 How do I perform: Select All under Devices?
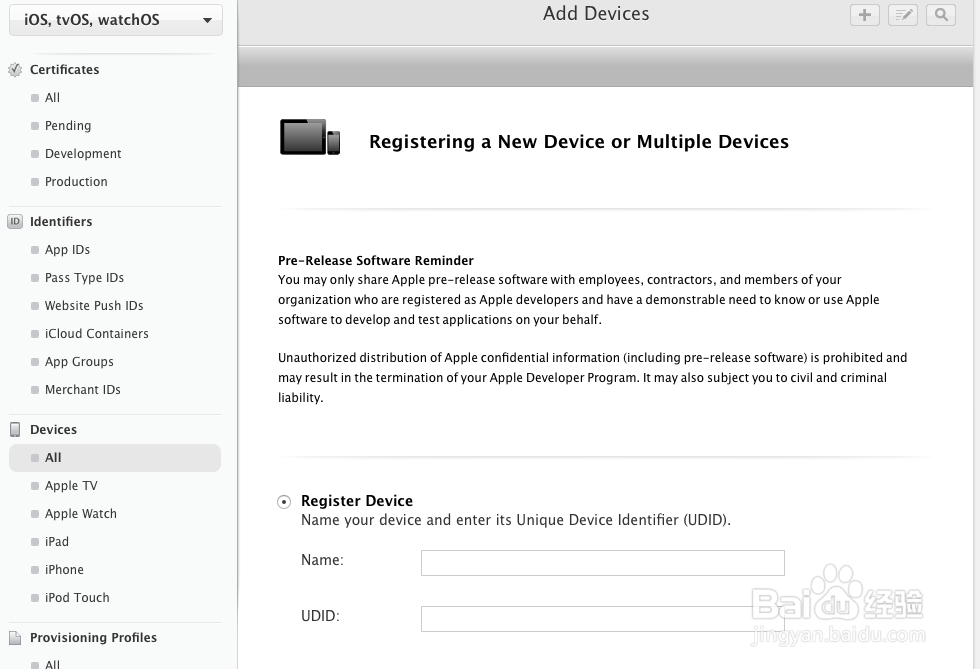tap(115, 458)
